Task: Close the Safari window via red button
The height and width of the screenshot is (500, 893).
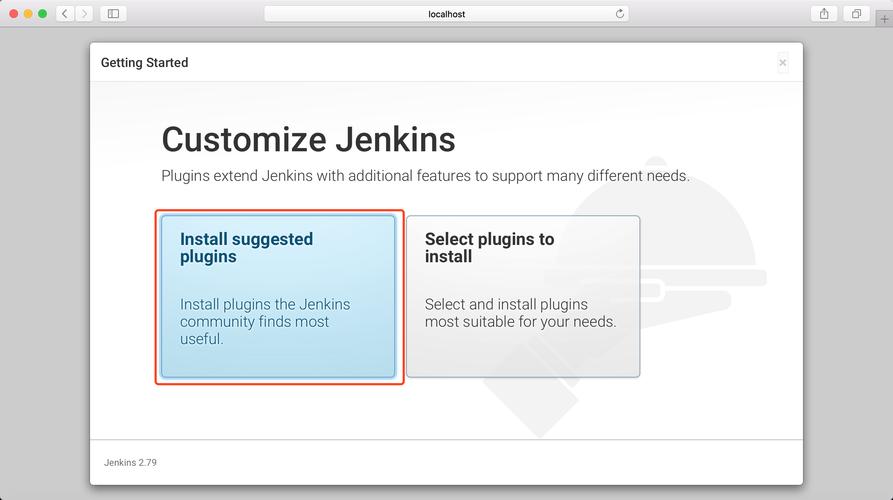Action: pyautogui.click(x=14, y=14)
